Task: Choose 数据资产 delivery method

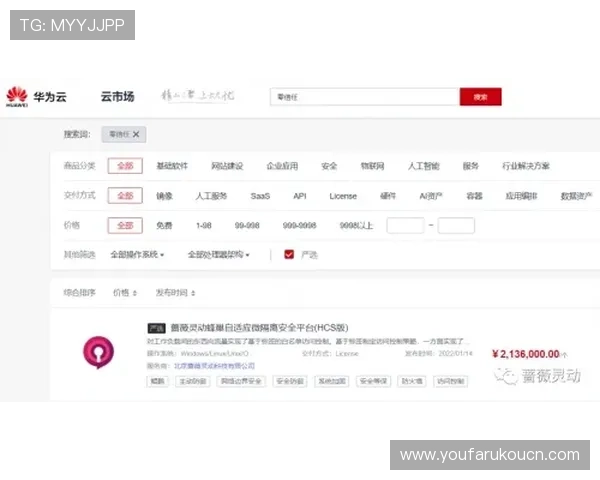Action: coord(576,196)
